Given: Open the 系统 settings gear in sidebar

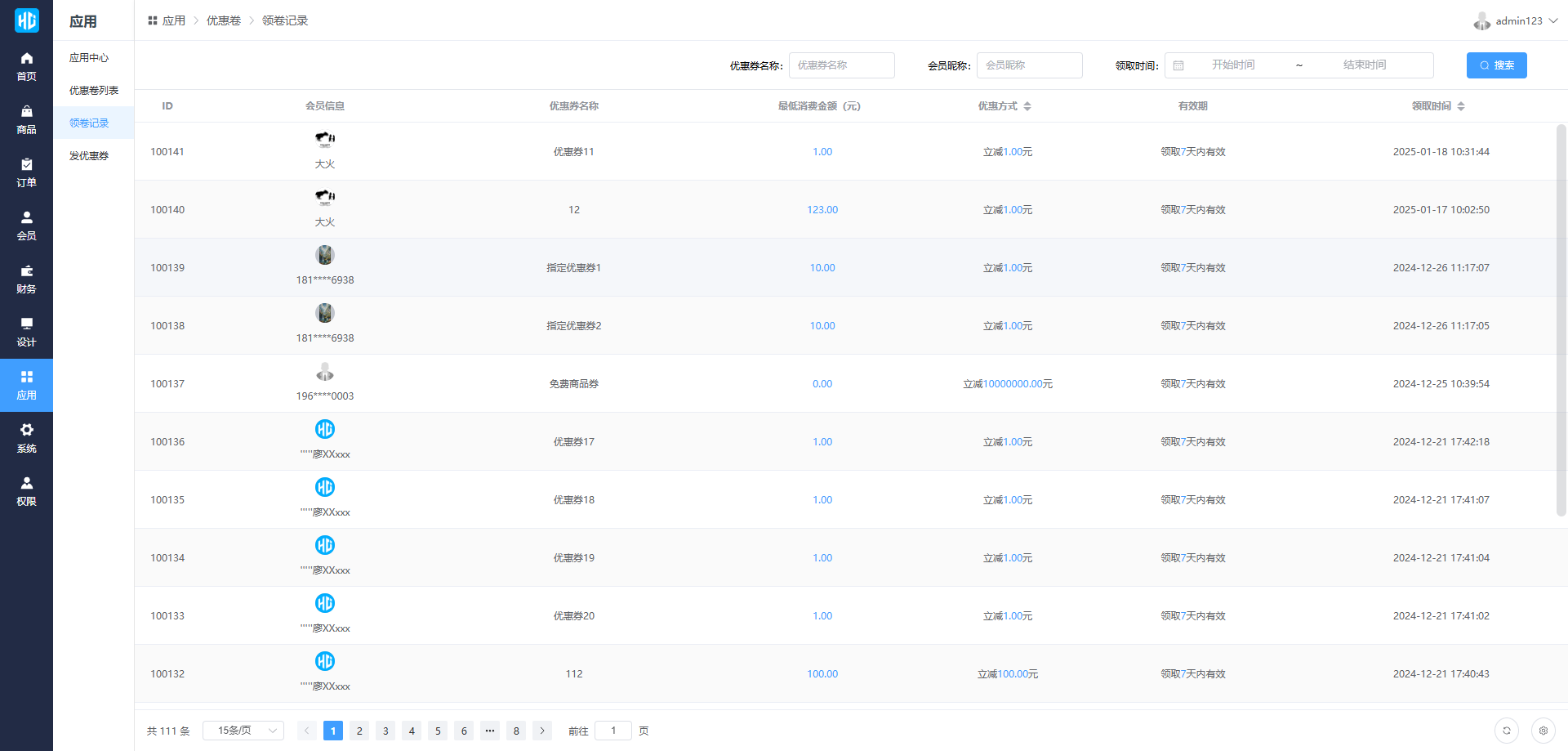Looking at the screenshot, I should [x=26, y=438].
